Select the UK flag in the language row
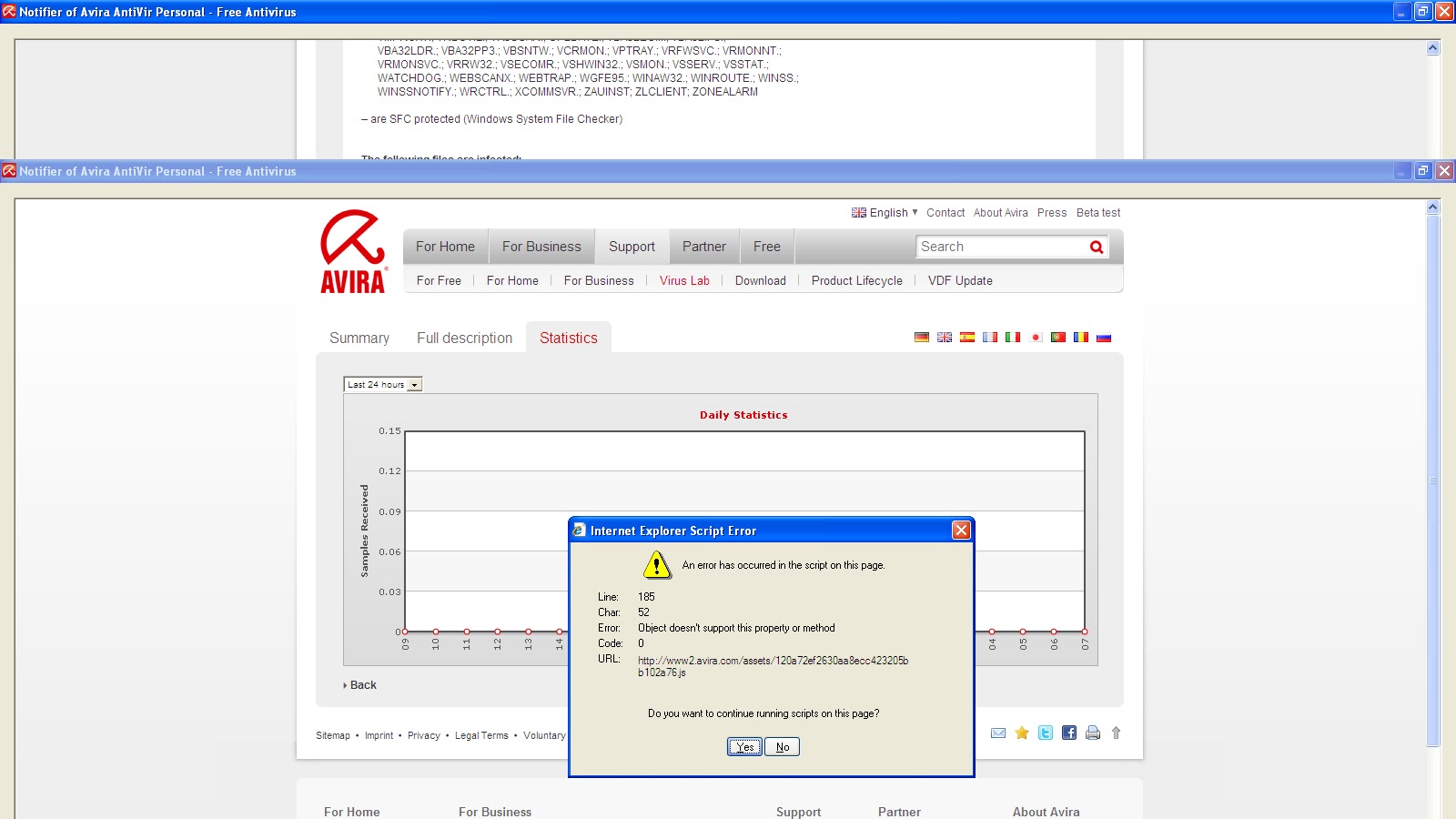This screenshot has width=1456, height=819. point(945,338)
